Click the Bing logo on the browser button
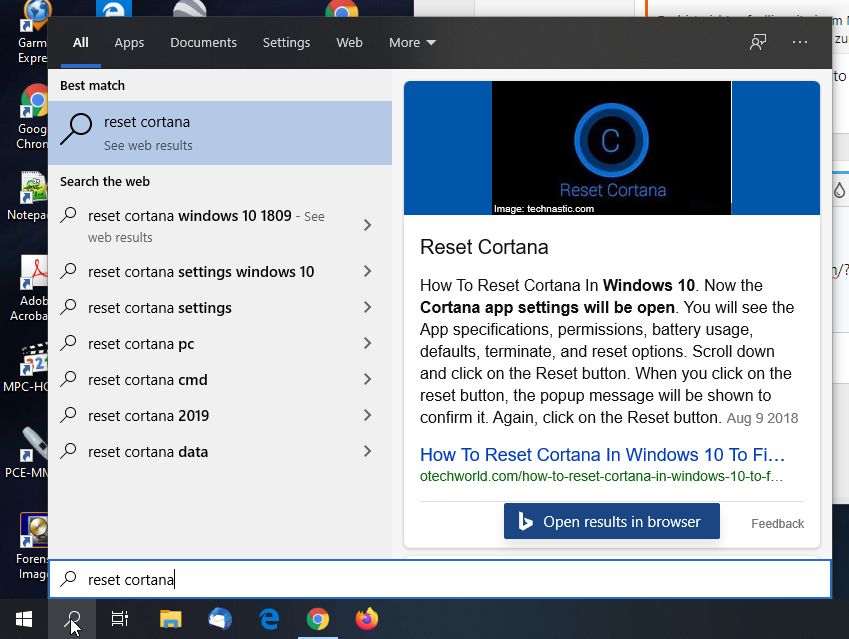 click(x=525, y=521)
